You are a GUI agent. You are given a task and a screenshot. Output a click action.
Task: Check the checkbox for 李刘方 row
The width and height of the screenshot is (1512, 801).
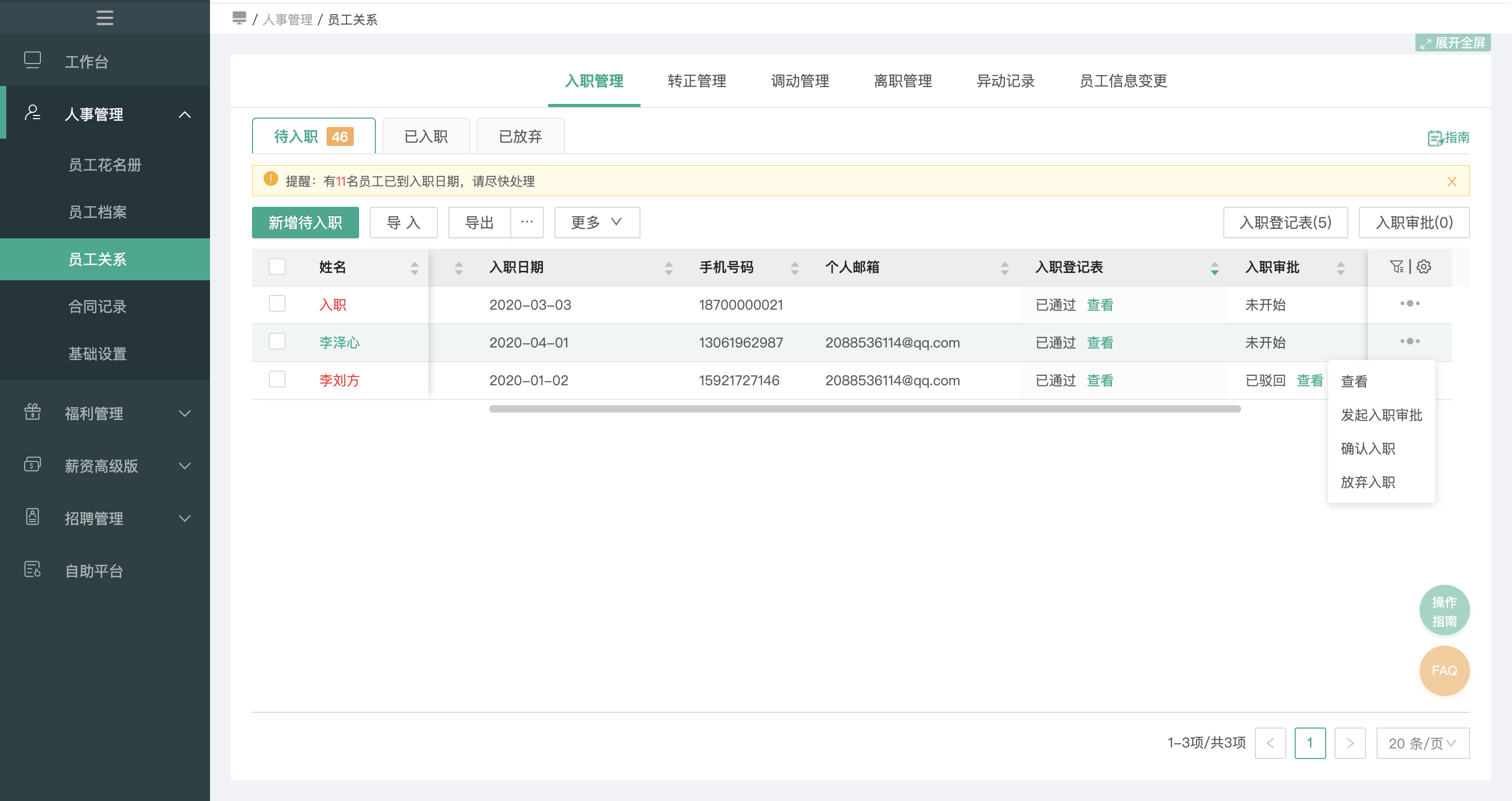click(277, 380)
